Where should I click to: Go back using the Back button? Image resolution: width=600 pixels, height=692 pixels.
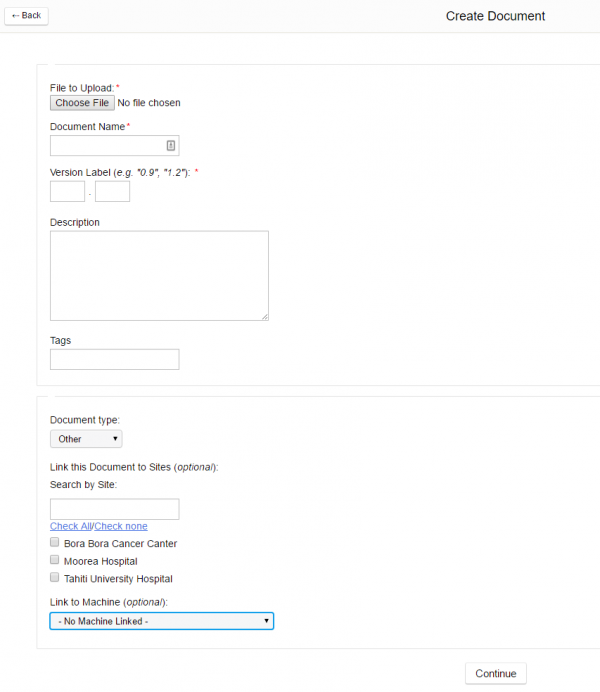[x=26, y=16]
